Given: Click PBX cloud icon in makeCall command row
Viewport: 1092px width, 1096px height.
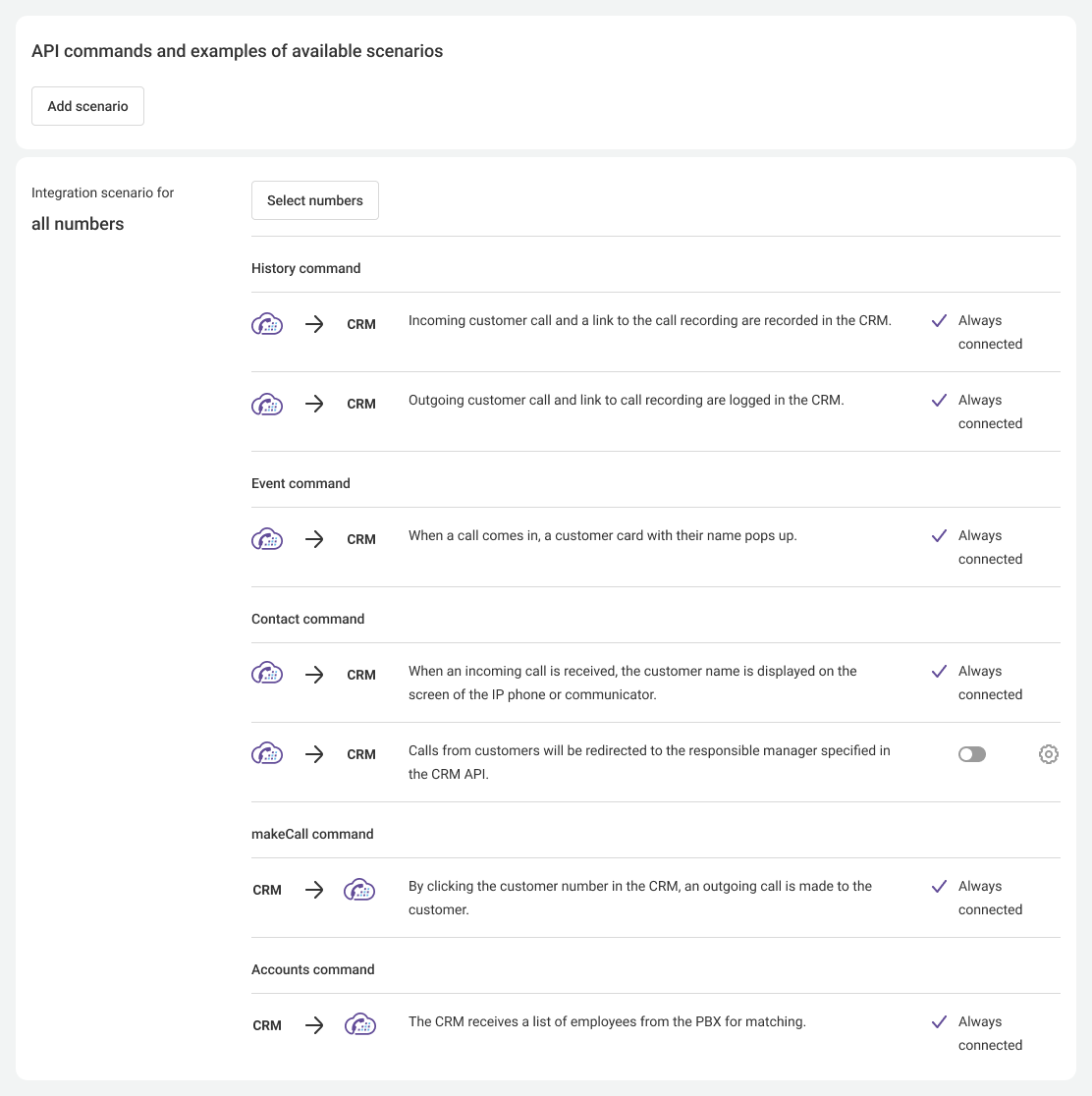Looking at the screenshot, I should point(359,890).
